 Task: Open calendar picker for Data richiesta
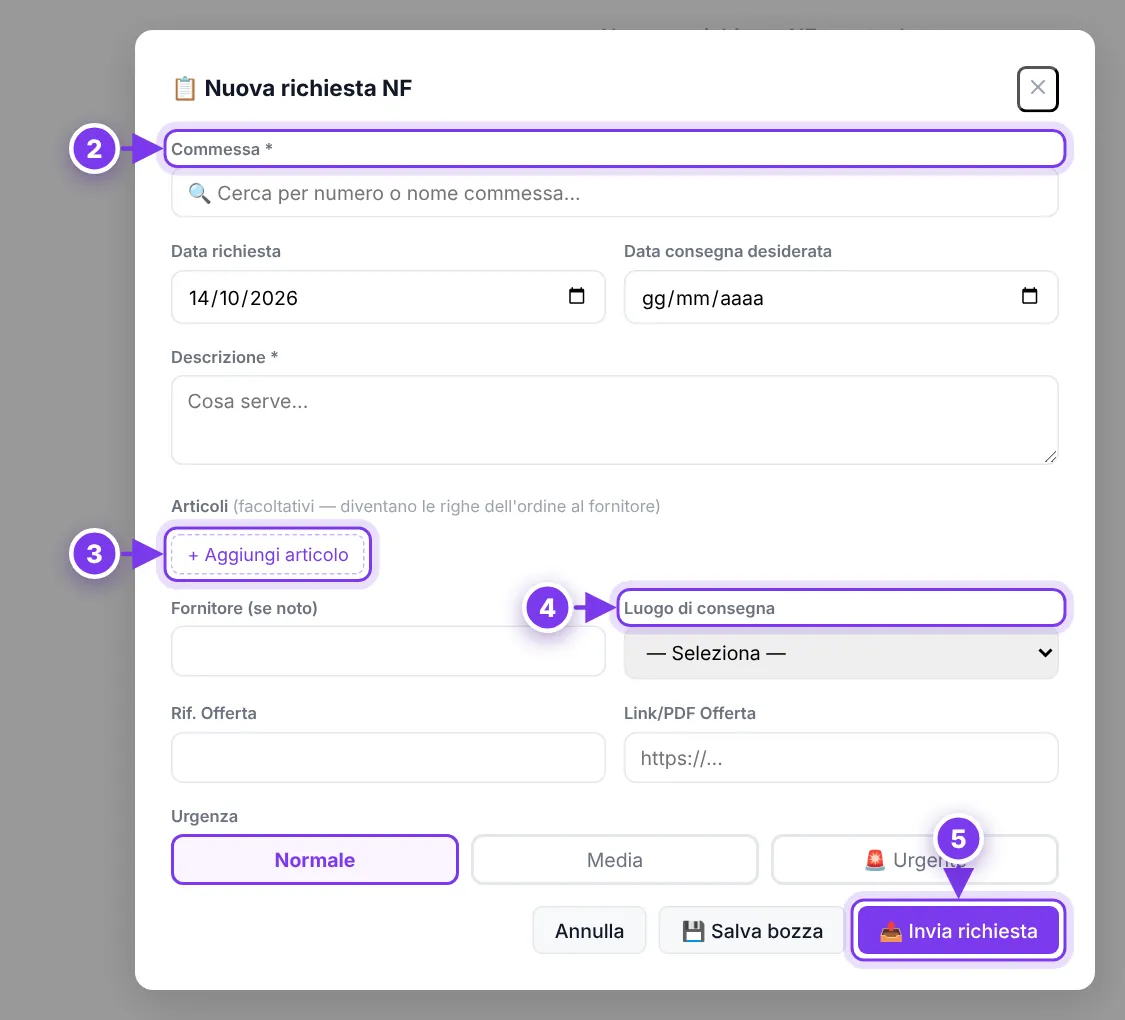(x=576, y=296)
